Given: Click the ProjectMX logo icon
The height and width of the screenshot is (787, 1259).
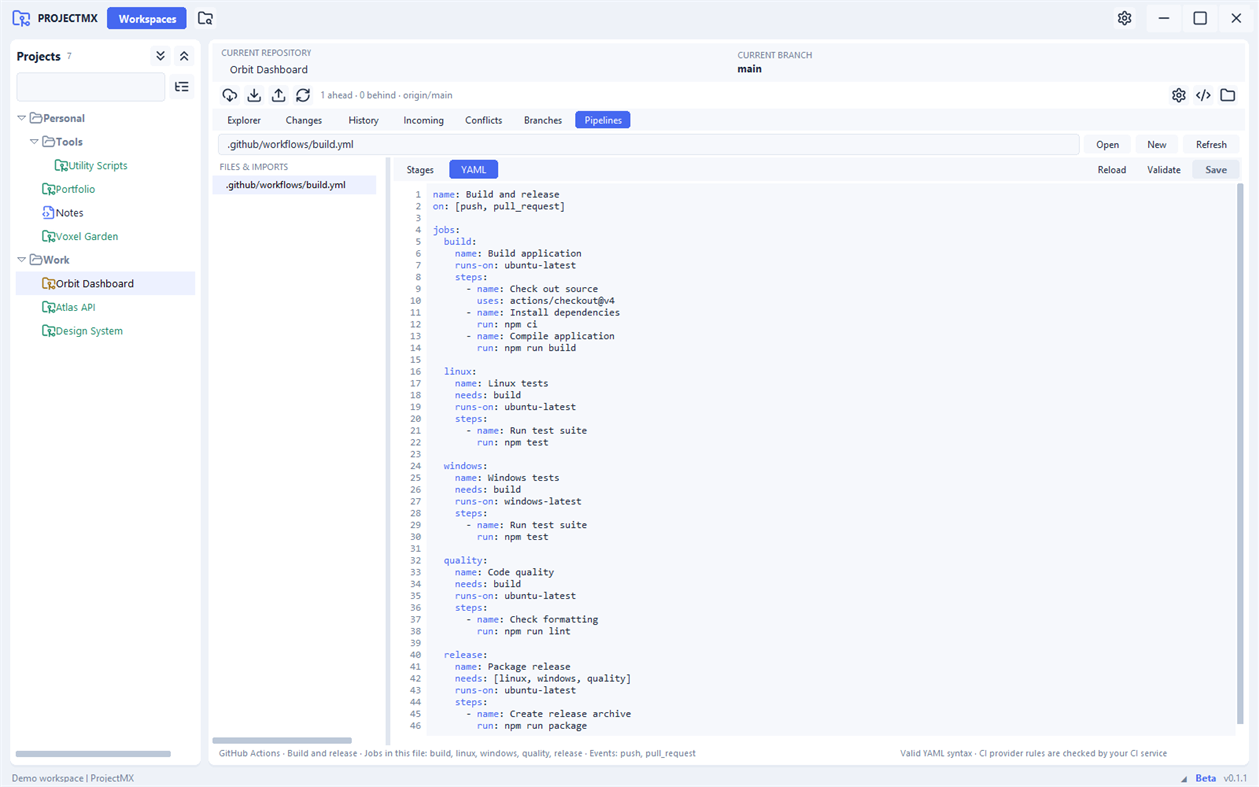Looking at the screenshot, I should click(21, 18).
